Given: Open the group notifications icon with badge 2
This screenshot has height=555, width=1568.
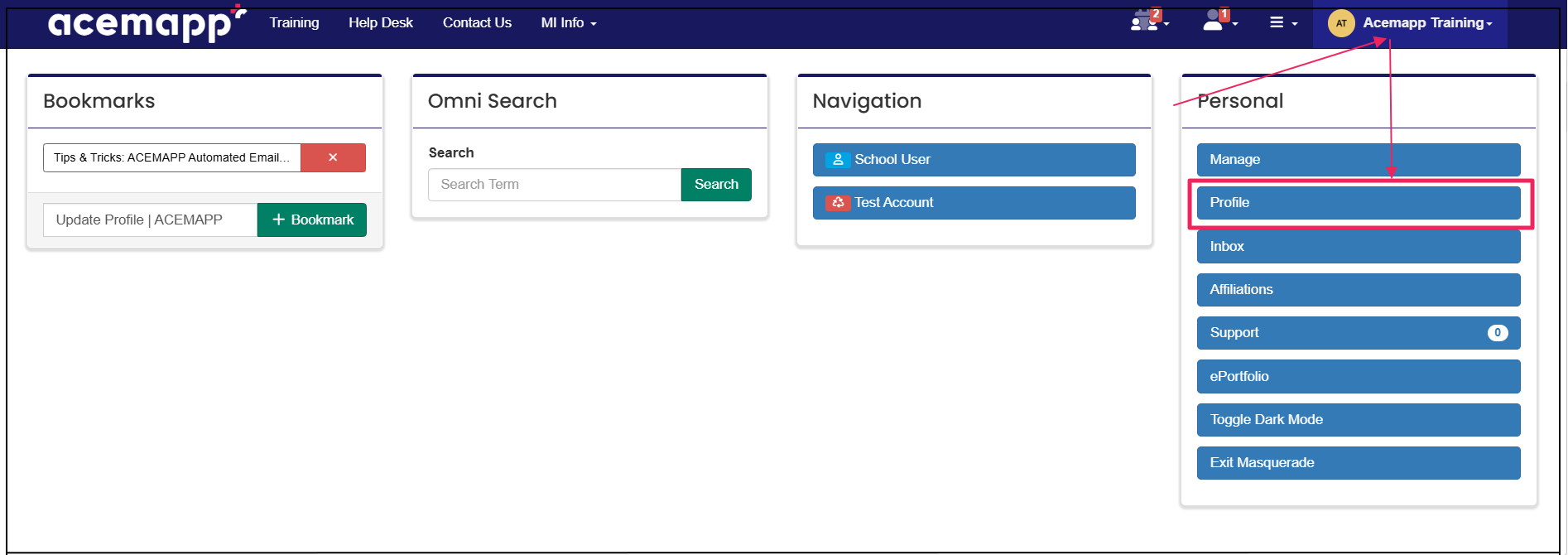Looking at the screenshot, I should pos(1149,21).
